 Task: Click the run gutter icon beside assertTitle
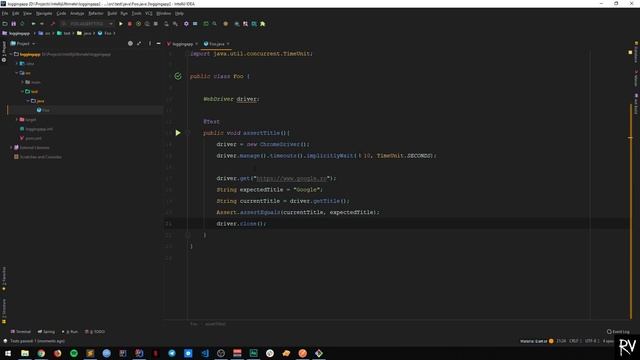coord(178,133)
